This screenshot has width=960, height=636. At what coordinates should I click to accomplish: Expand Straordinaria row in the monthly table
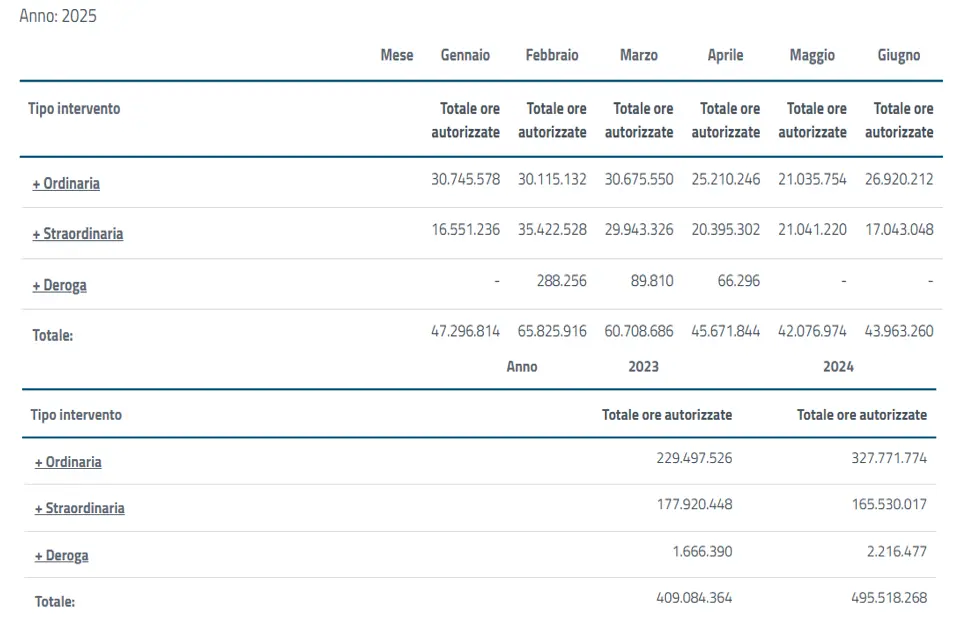78,234
